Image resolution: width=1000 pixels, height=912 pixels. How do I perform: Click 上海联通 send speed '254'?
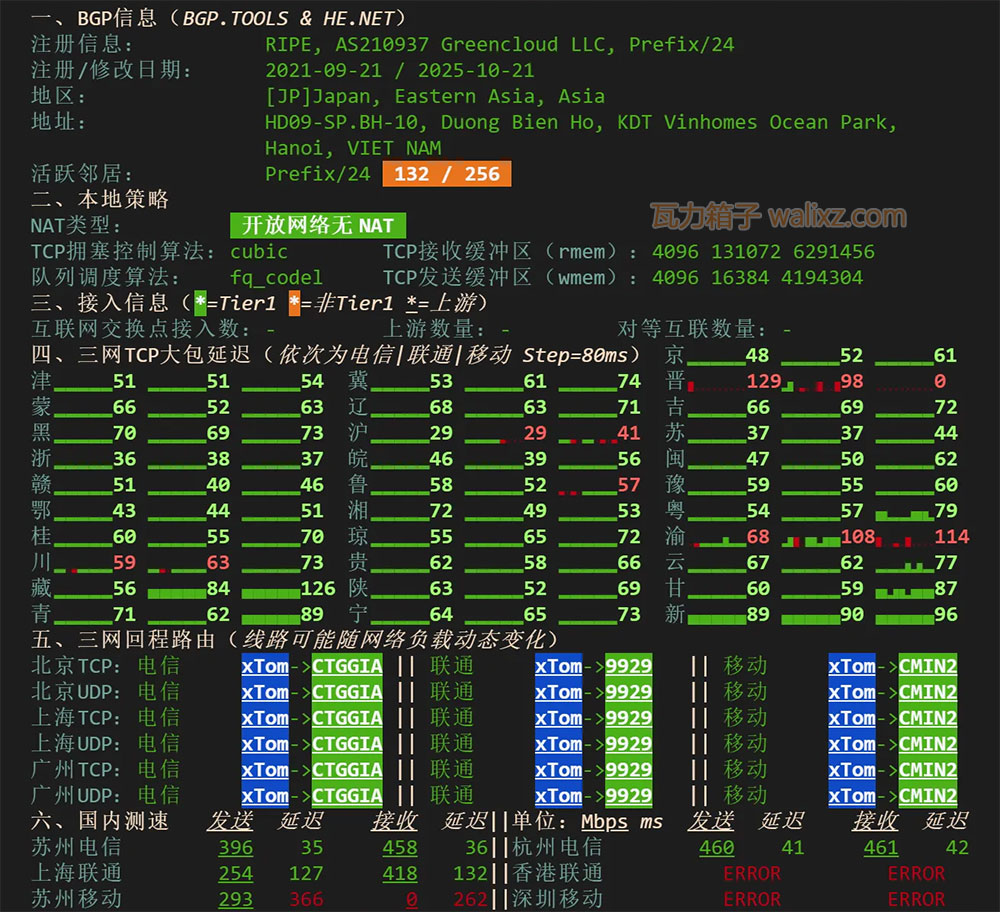(236, 874)
